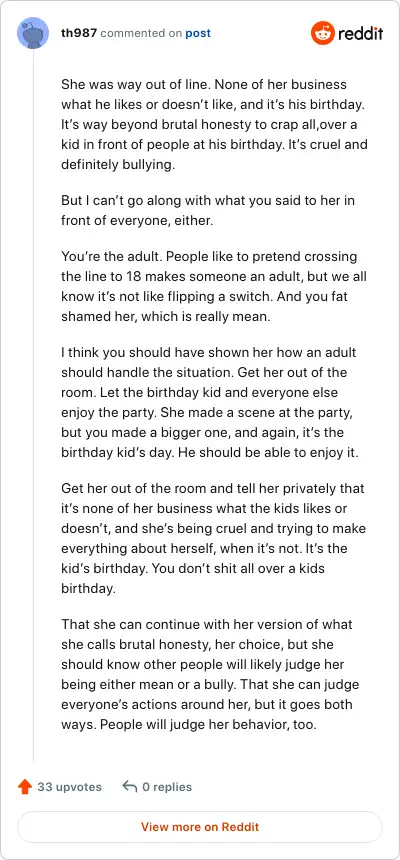This screenshot has width=400, height=860.
Task: Open the "0 replies" label
Action: 167,787
